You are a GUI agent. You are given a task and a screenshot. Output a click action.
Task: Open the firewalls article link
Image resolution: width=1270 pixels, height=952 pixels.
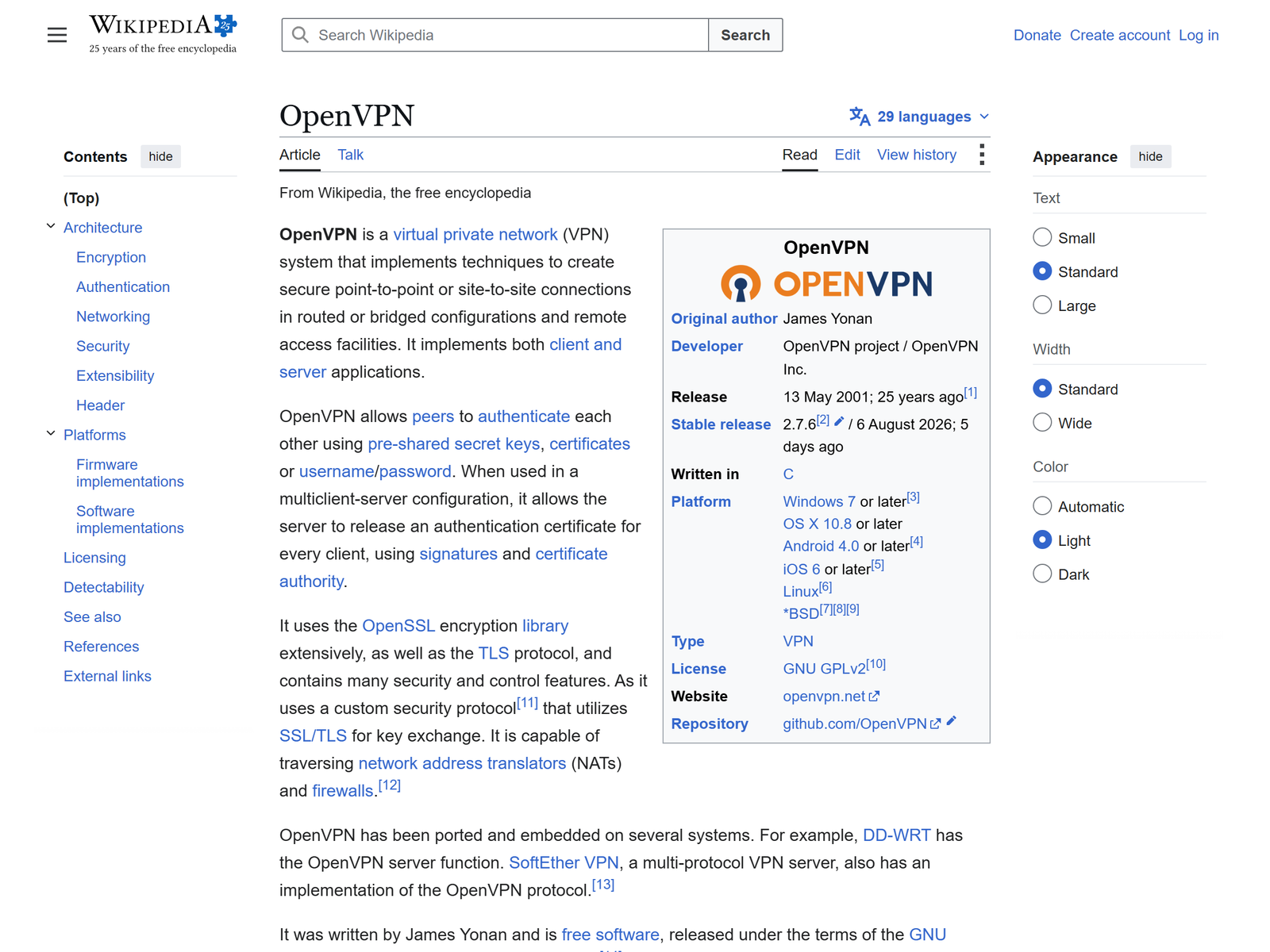click(x=343, y=791)
